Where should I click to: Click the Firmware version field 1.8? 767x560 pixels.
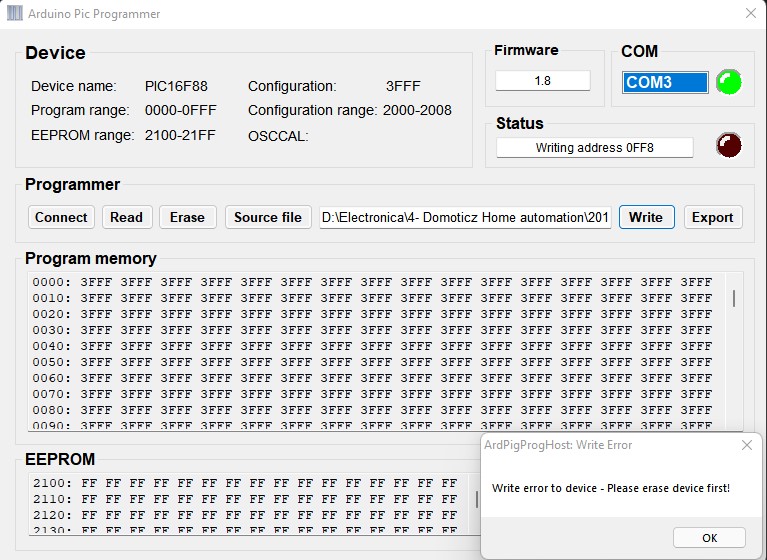(542, 81)
